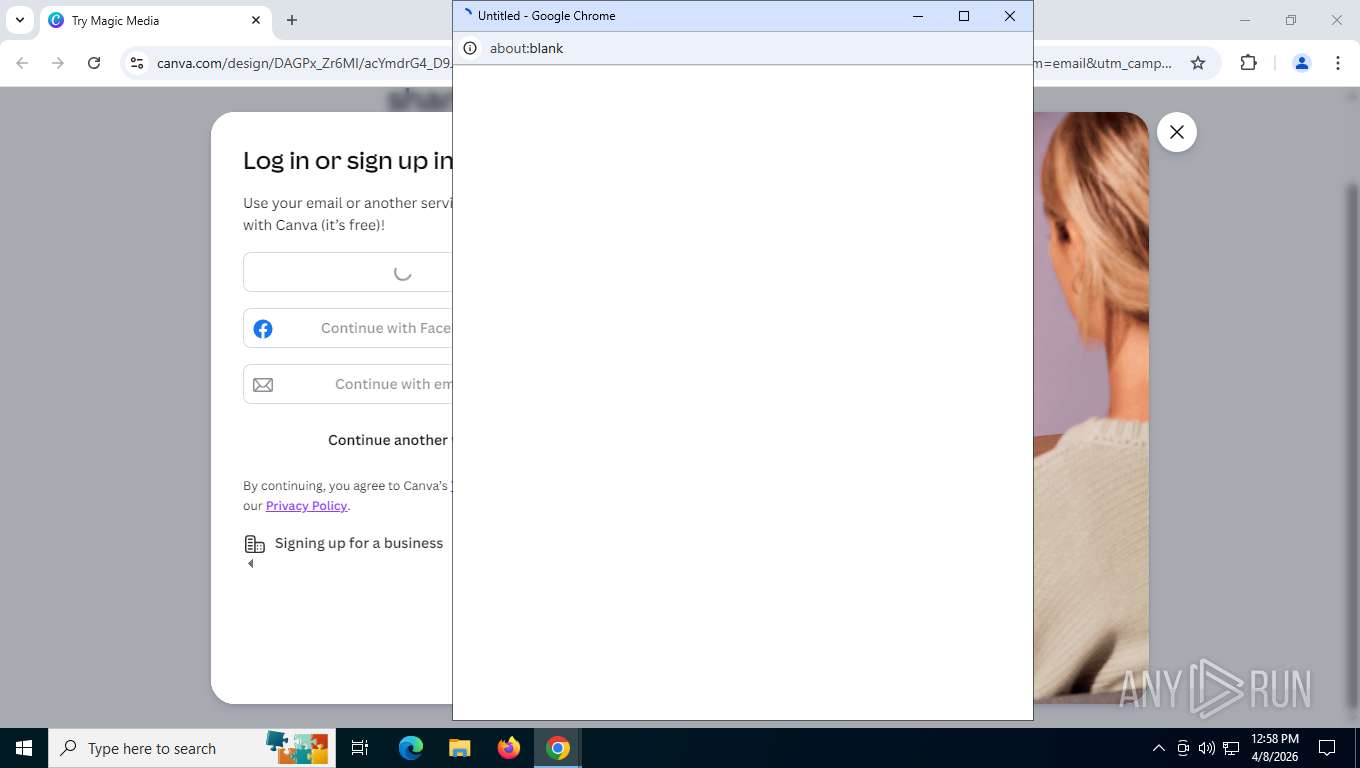Select the Try Magic Media tab
1360x768 pixels.
tap(155, 21)
